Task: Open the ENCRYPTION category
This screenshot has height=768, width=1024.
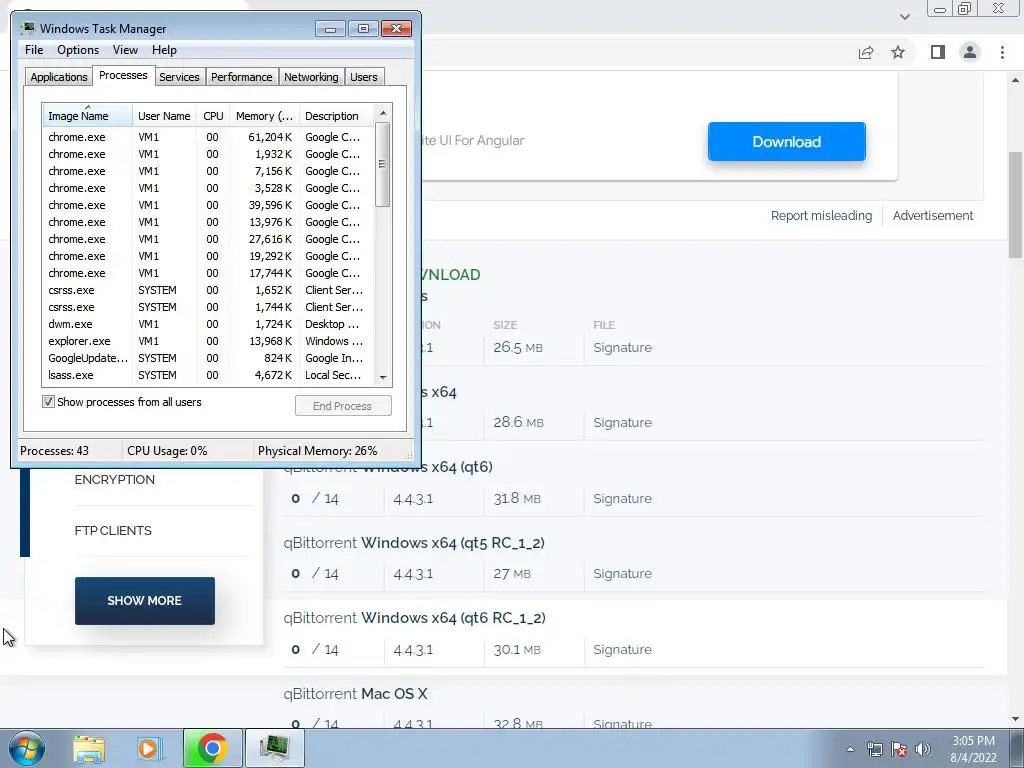Action: pyautogui.click(x=114, y=479)
